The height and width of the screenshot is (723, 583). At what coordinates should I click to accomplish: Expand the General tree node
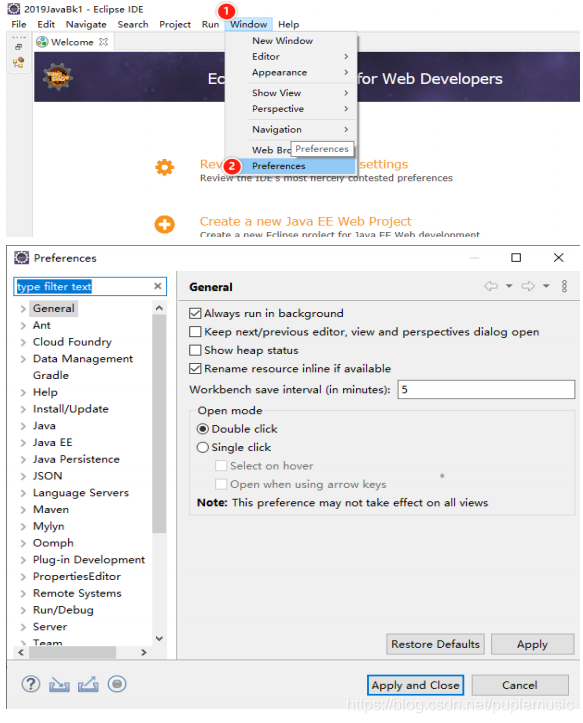click(x=23, y=309)
